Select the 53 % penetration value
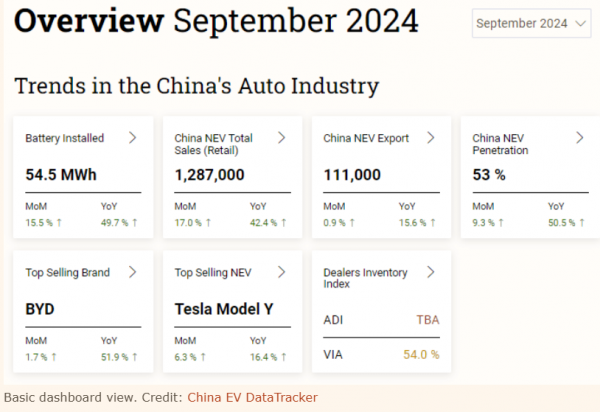Screen dimensions: 600x412 pos(489,175)
